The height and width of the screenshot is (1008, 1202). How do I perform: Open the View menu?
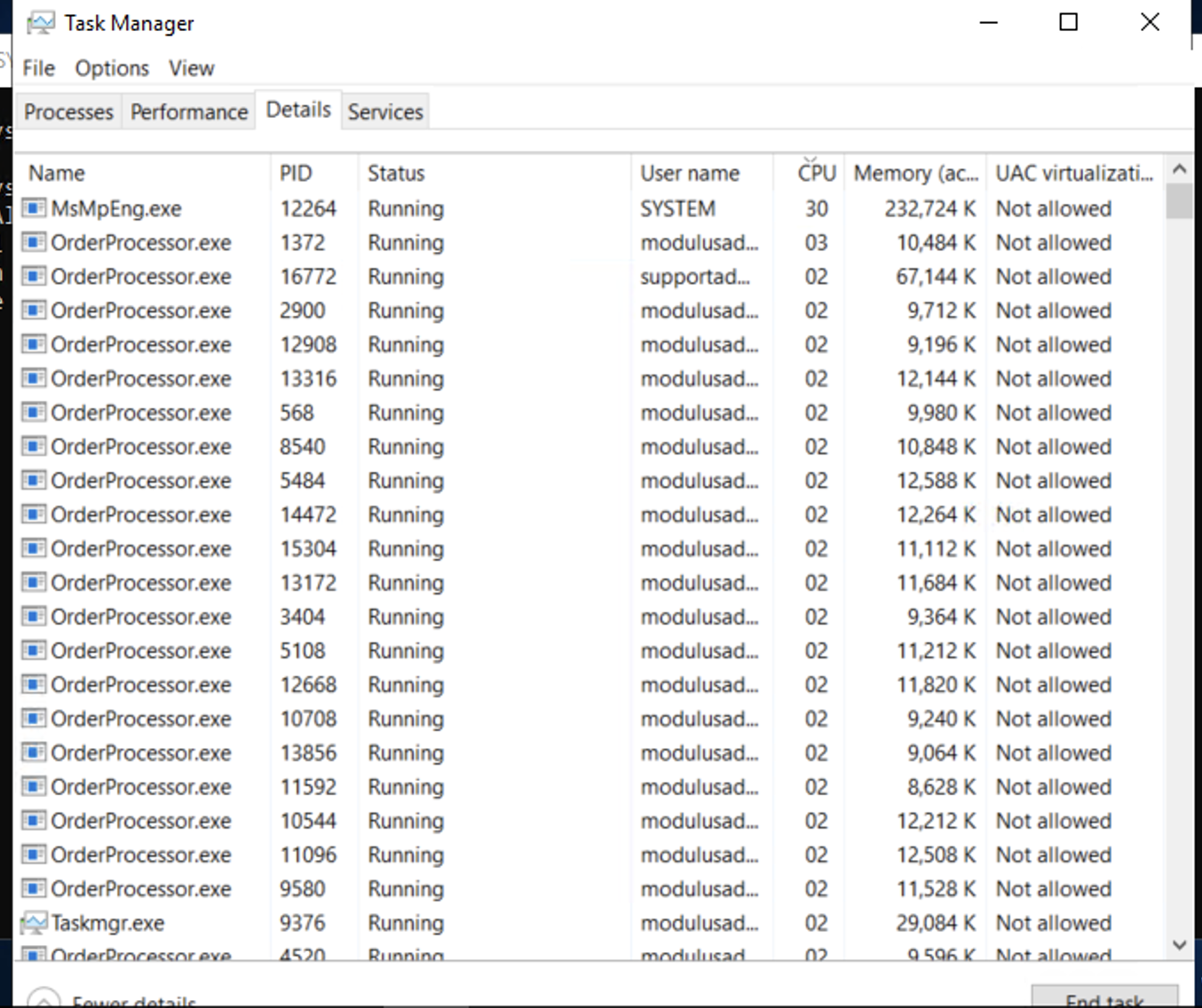pyautogui.click(x=191, y=67)
